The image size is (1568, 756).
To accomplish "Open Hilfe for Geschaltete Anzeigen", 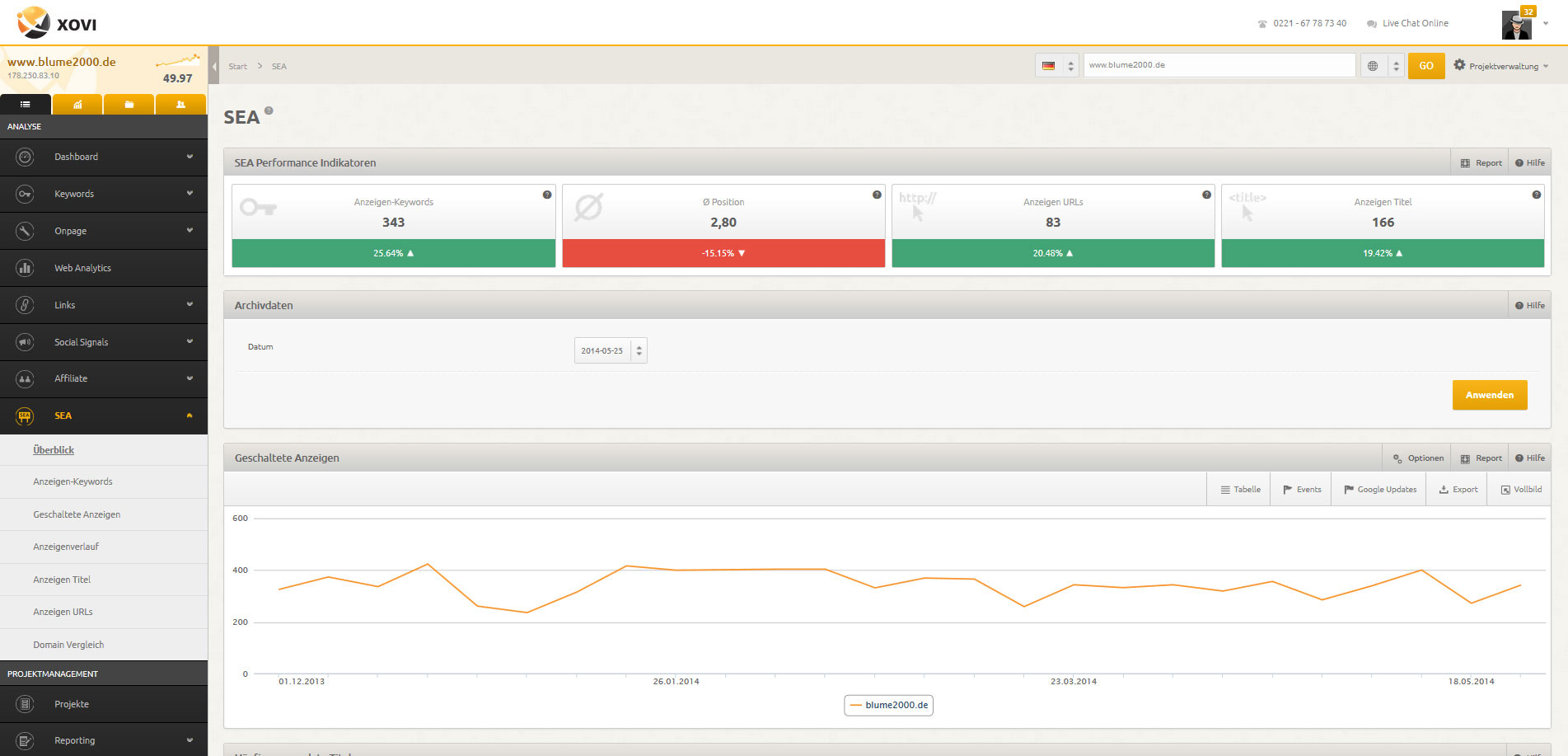I will [x=1530, y=458].
